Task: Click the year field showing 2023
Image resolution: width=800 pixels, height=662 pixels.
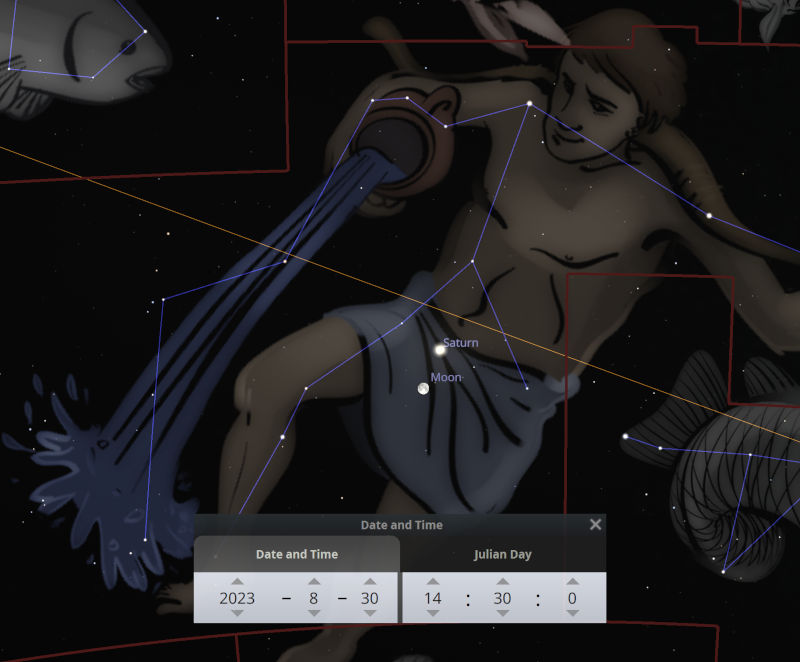Action: point(237,598)
